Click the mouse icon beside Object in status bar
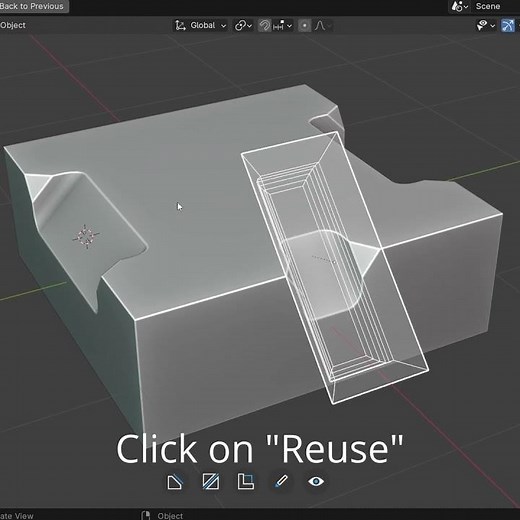The width and height of the screenshot is (520, 520). [146, 515]
